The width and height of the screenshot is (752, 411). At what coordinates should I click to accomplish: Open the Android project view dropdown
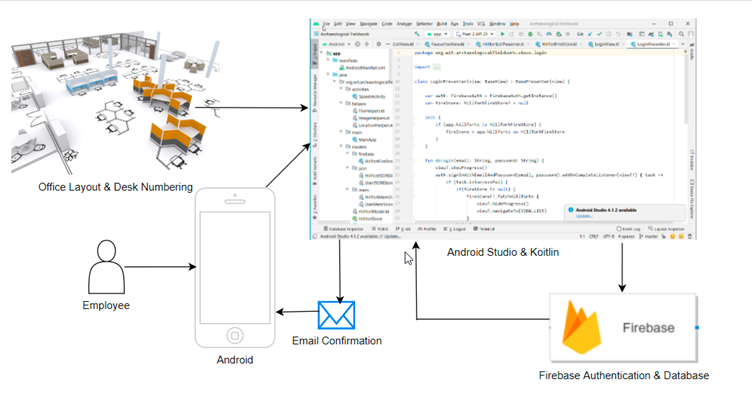337,44
